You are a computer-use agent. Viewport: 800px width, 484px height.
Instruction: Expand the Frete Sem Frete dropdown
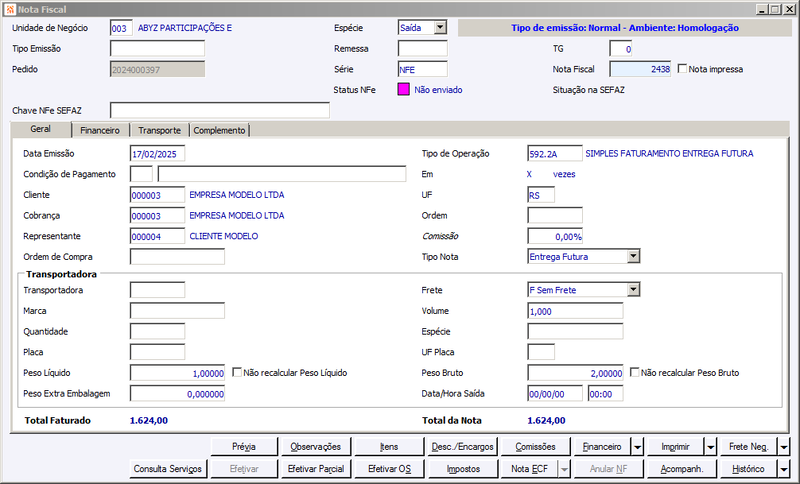[633, 290]
